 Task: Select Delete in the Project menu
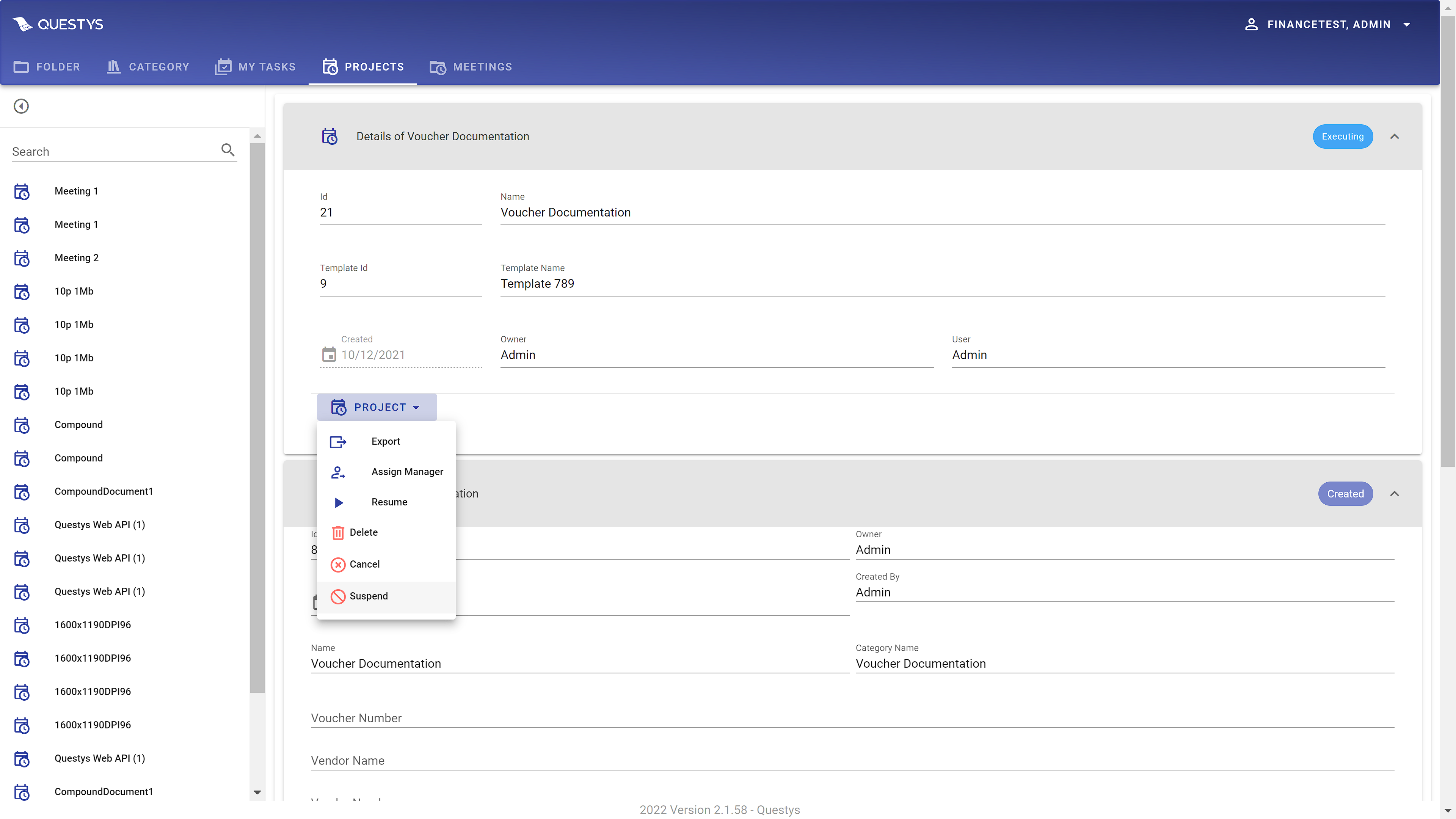[x=386, y=532]
